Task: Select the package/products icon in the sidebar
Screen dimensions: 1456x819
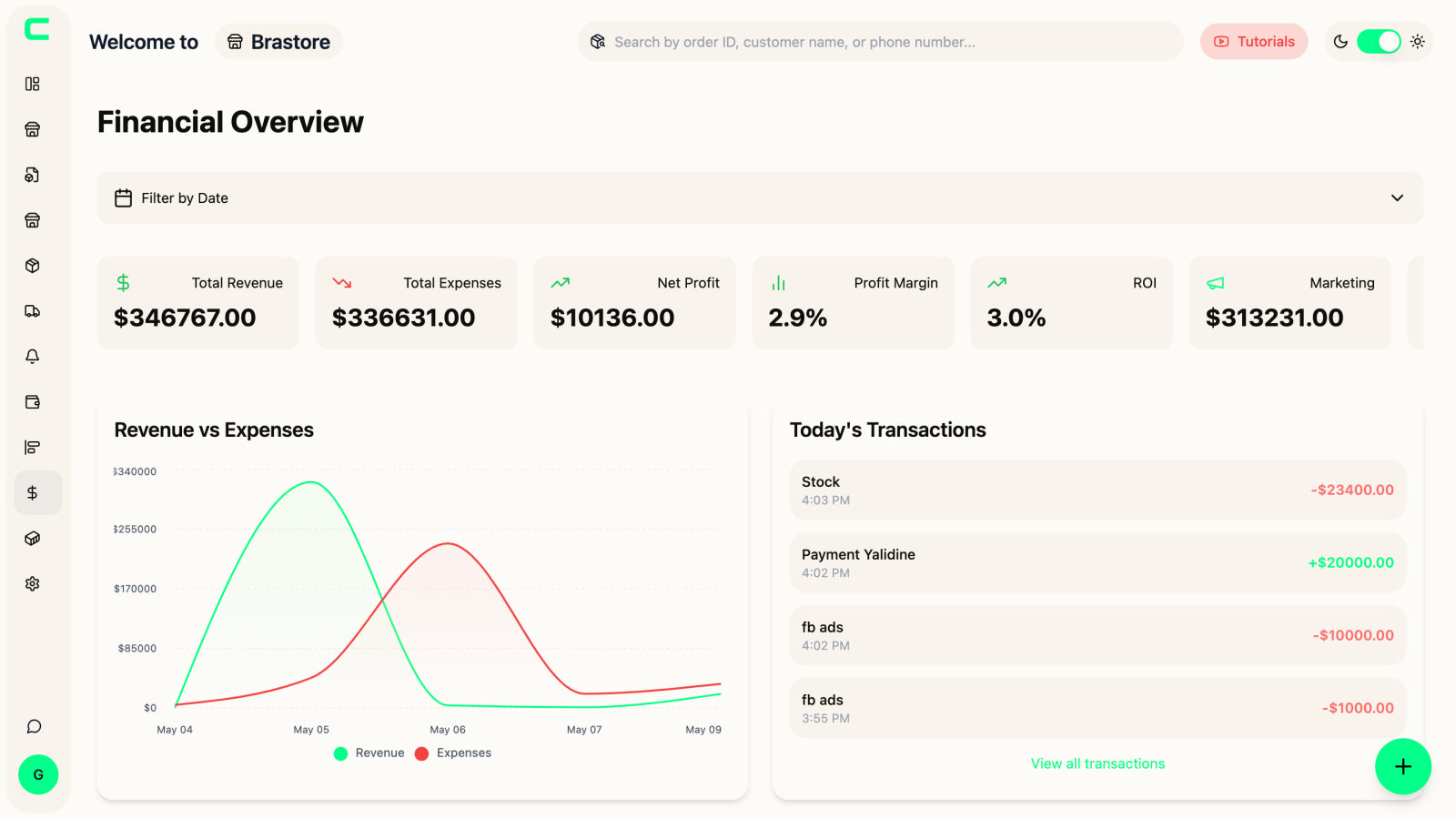Action: click(33, 266)
